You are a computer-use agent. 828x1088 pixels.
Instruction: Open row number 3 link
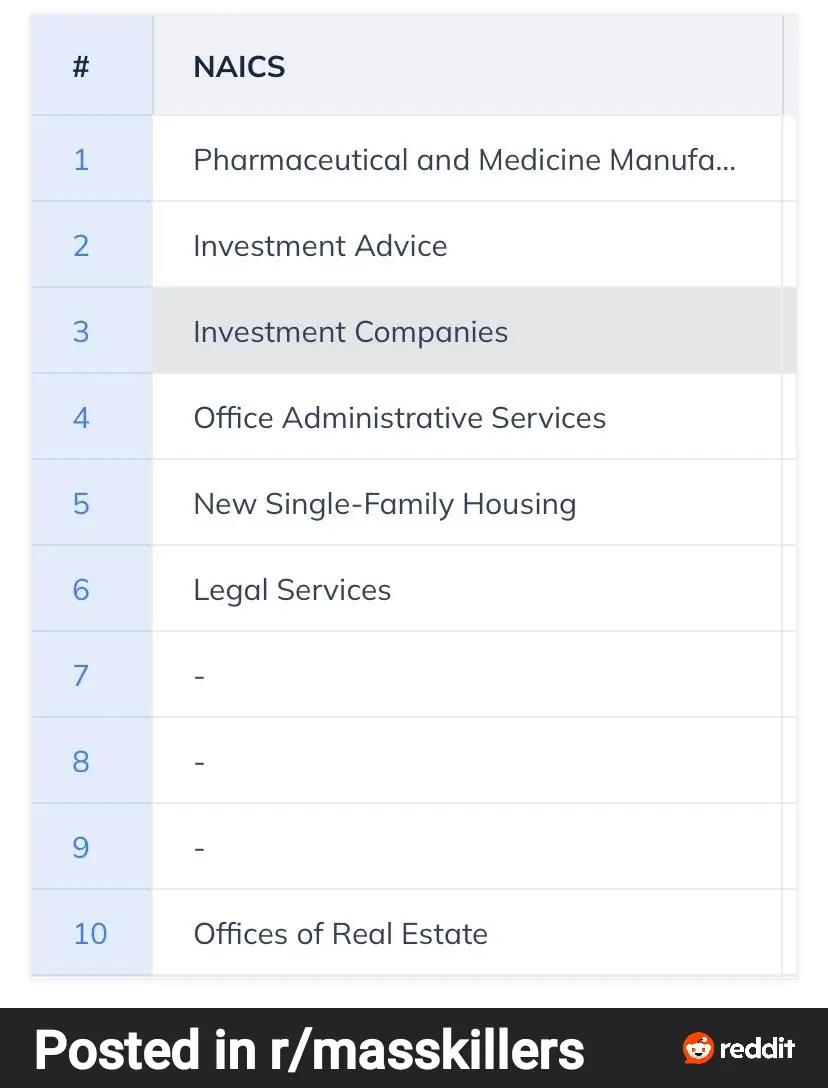pos(81,332)
